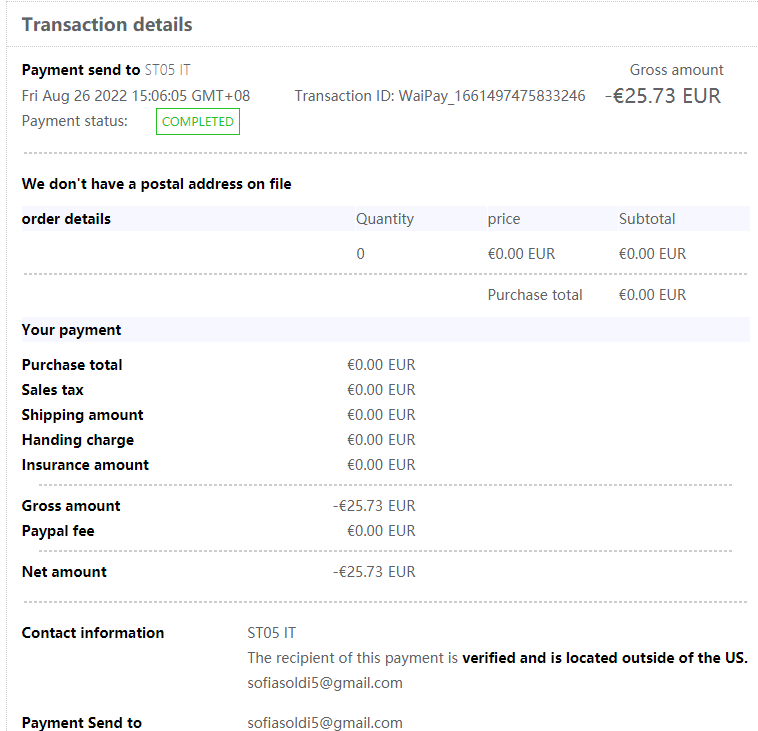Click the Sales tax label
This screenshot has height=731, width=758.
coord(53,389)
